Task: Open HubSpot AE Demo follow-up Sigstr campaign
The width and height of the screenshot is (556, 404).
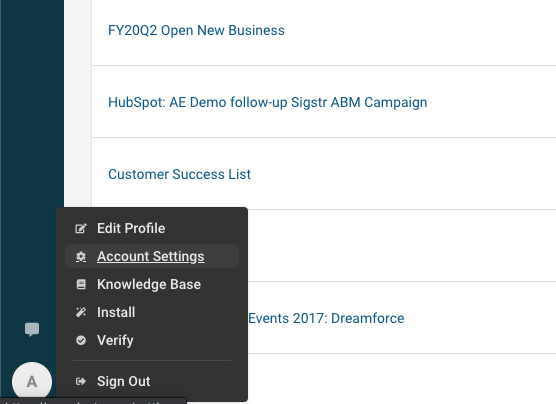Action: 267,103
